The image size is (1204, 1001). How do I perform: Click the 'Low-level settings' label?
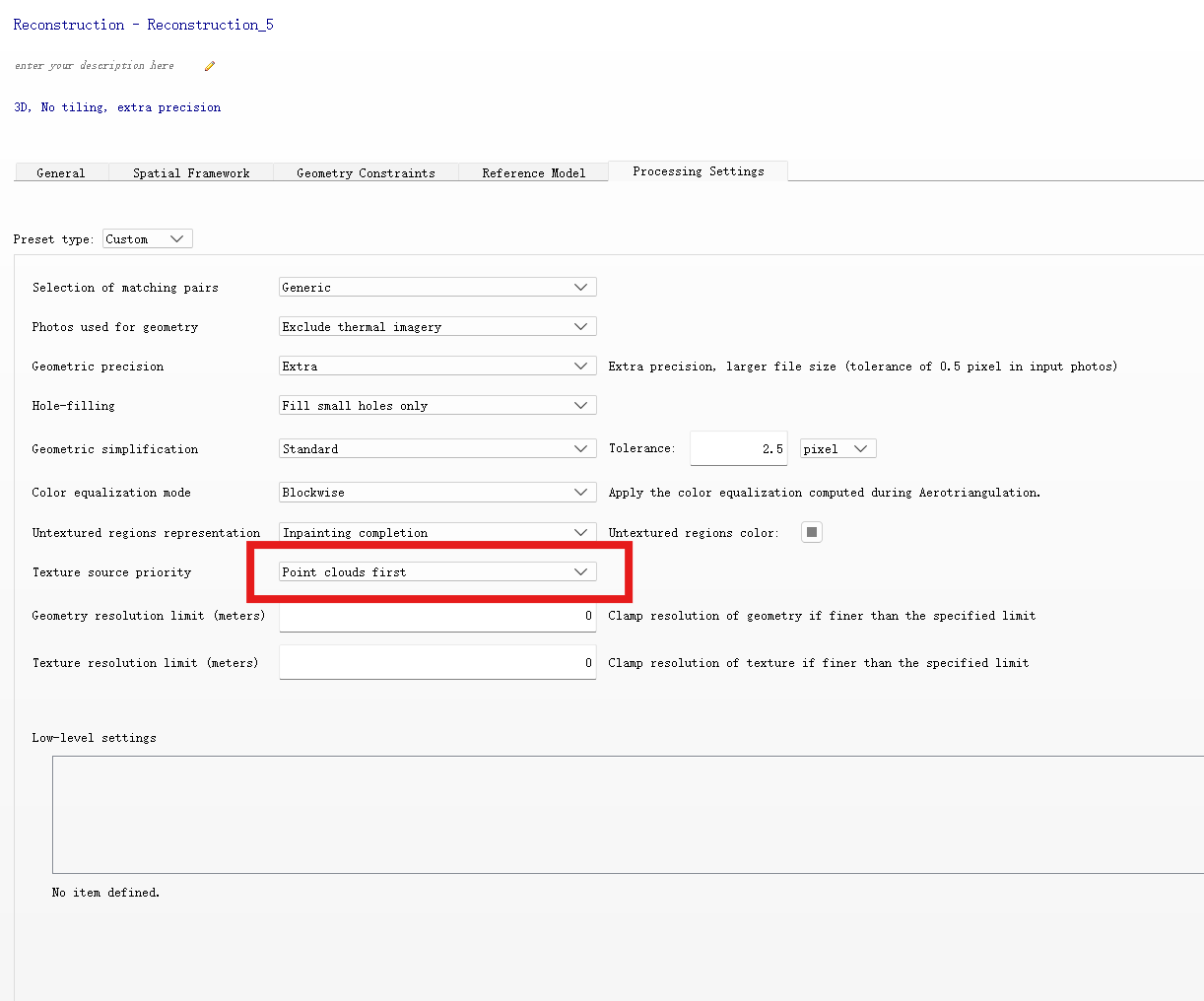coord(94,738)
